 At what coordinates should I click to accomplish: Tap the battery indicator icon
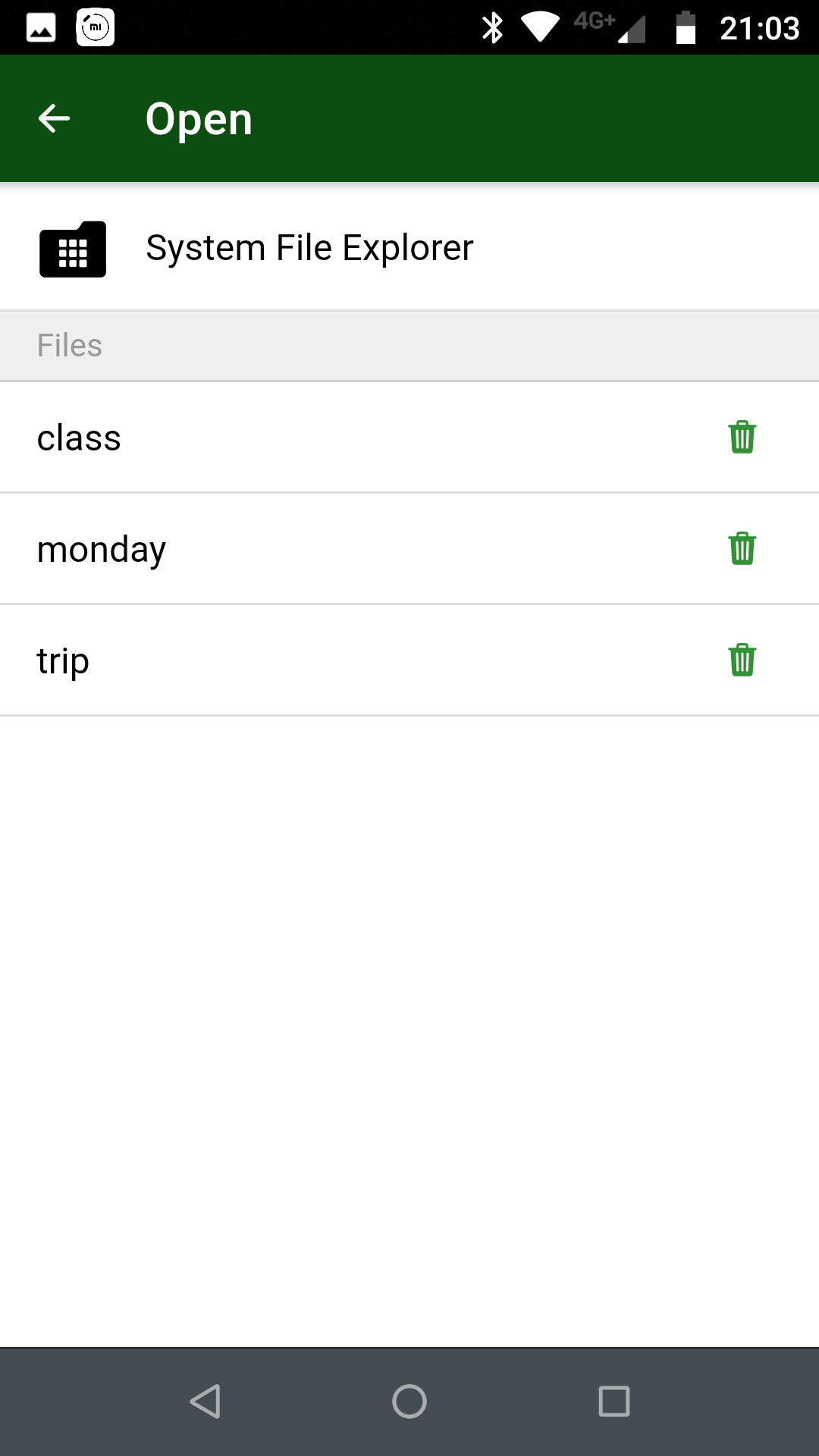686,28
